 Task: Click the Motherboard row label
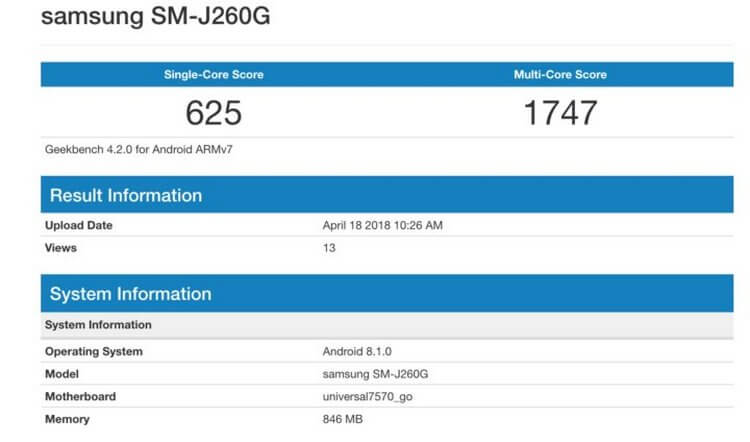tap(80, 397)
